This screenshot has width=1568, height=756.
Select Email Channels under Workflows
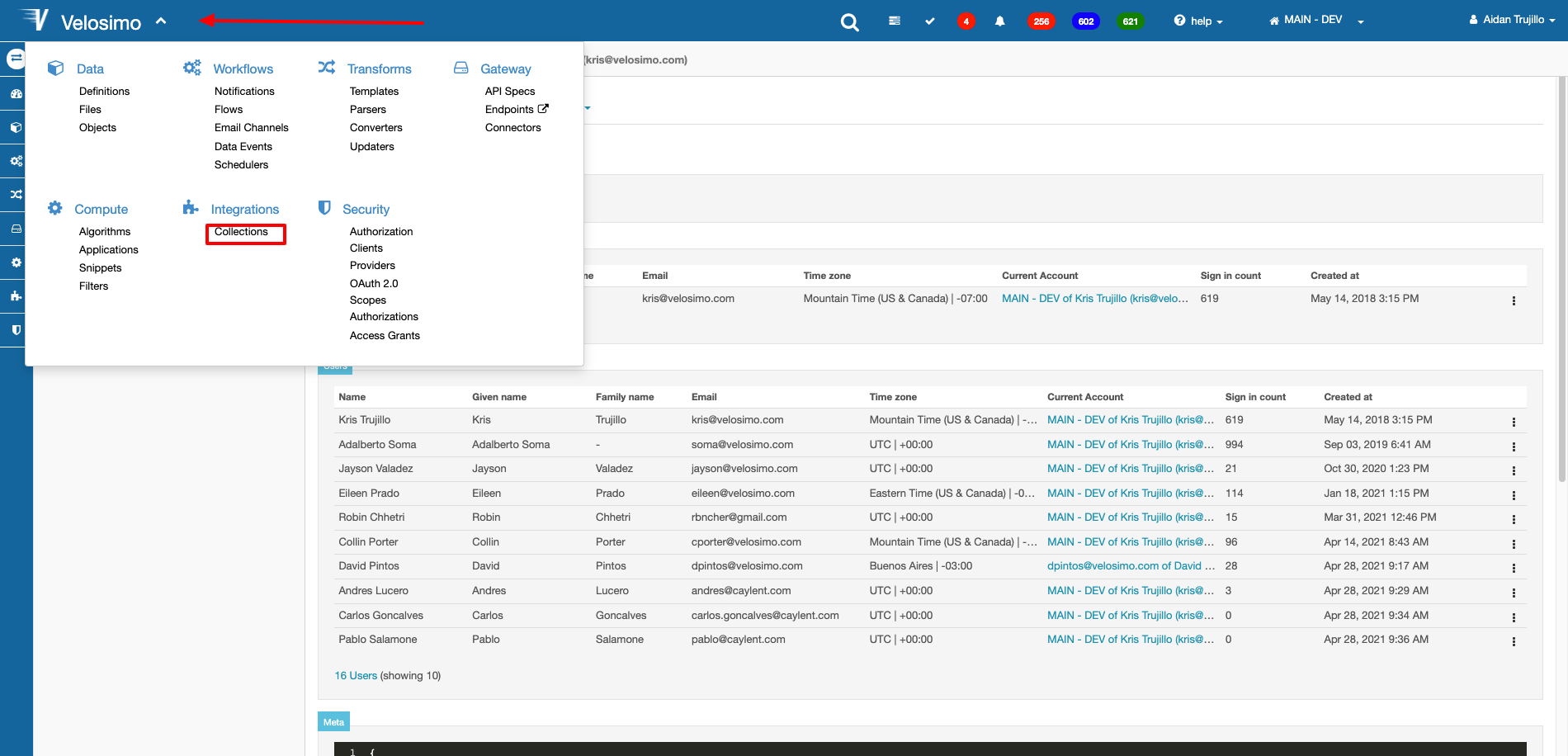click(251, 128)
